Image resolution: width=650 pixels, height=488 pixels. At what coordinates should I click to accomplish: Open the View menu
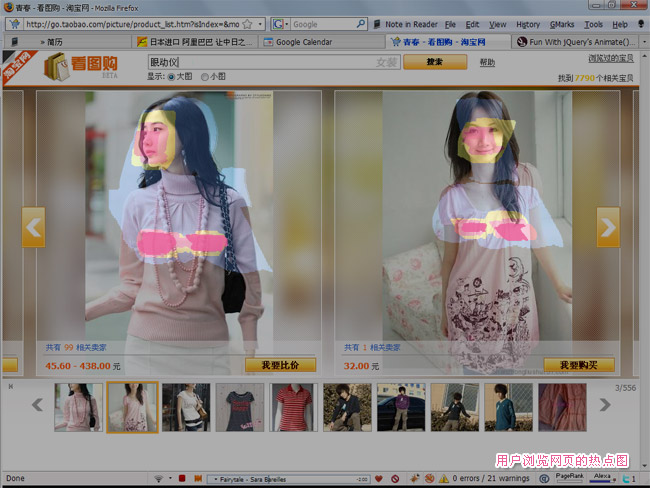point(497,24)
